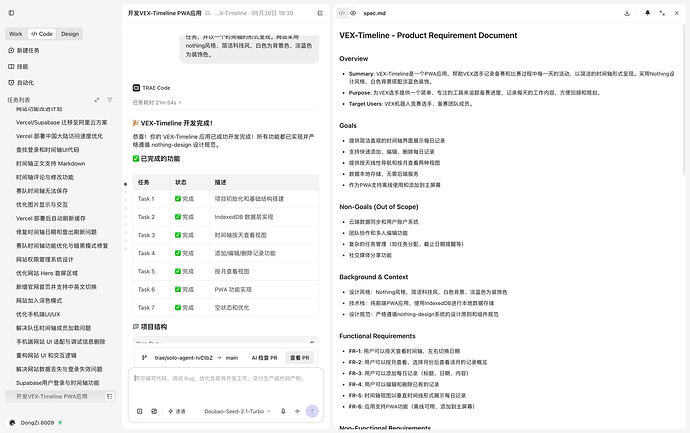Open task 'Vercel/Supabase 迁移至阿里云方案'
The image size is (690, 433).
click(x=61, y=122)
